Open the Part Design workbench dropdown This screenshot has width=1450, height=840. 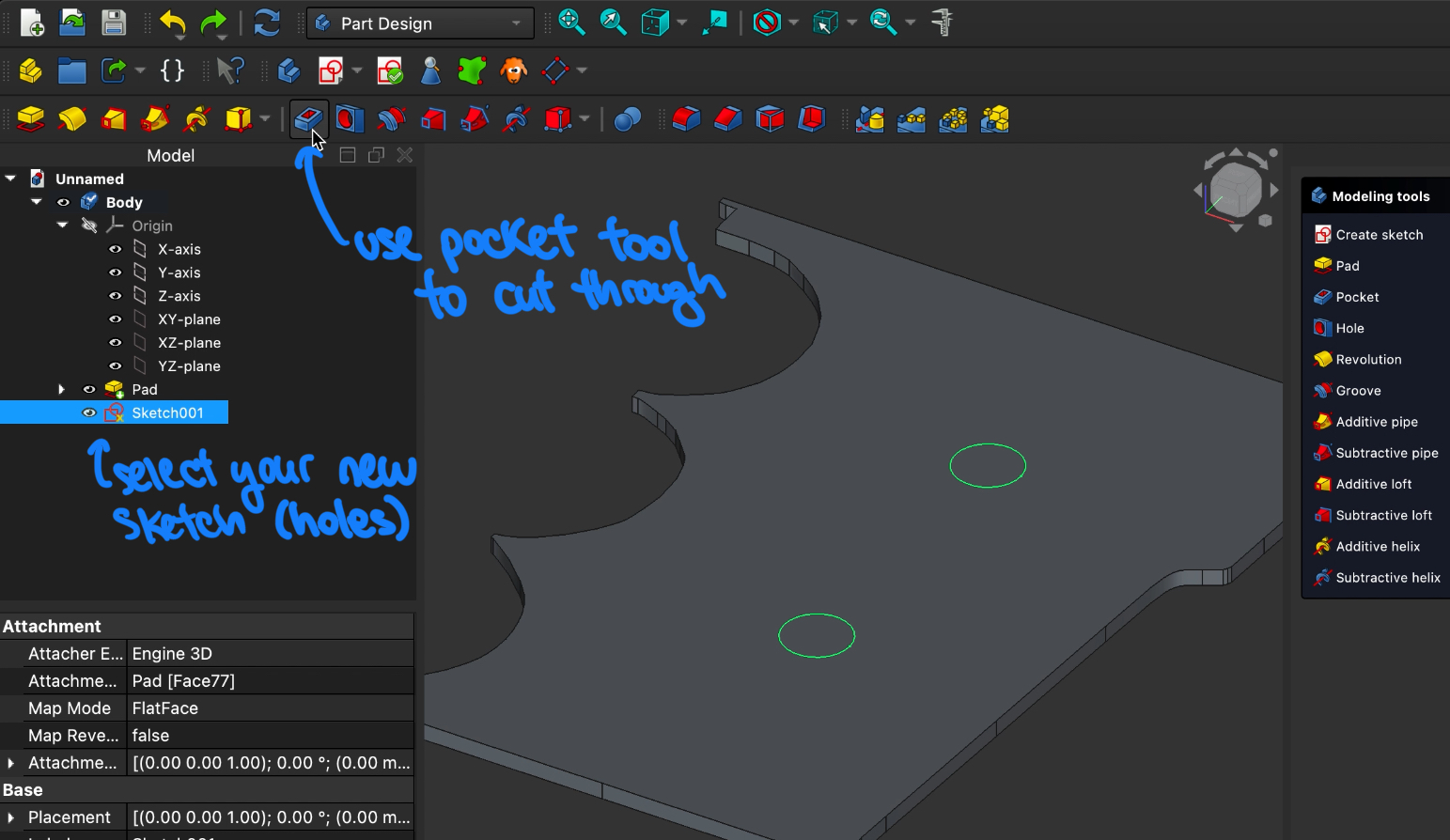420,23
